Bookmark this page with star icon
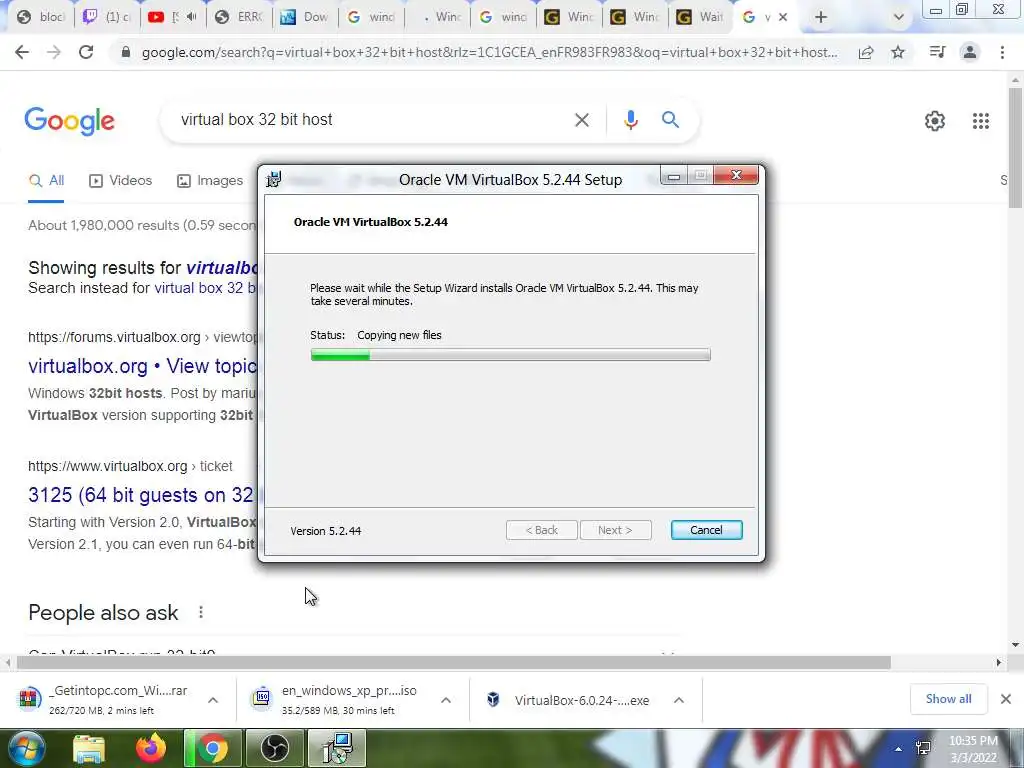 point(898,52)
